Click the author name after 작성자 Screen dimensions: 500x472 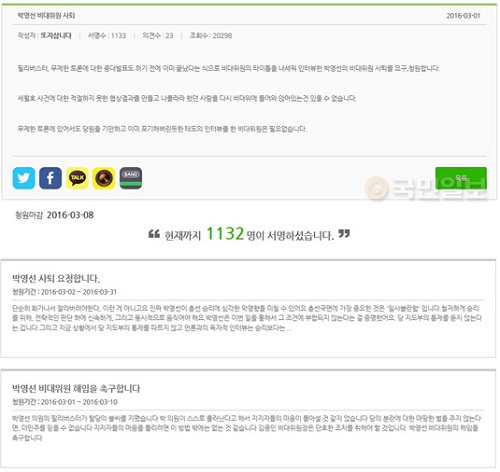56,35
